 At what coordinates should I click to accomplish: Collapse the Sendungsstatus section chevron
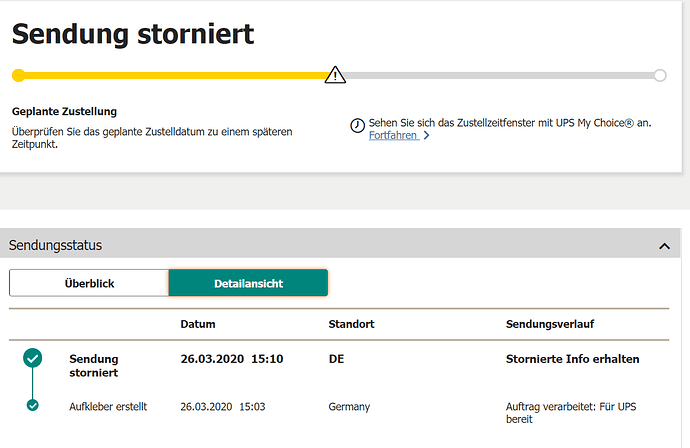(x=663, y=245)
